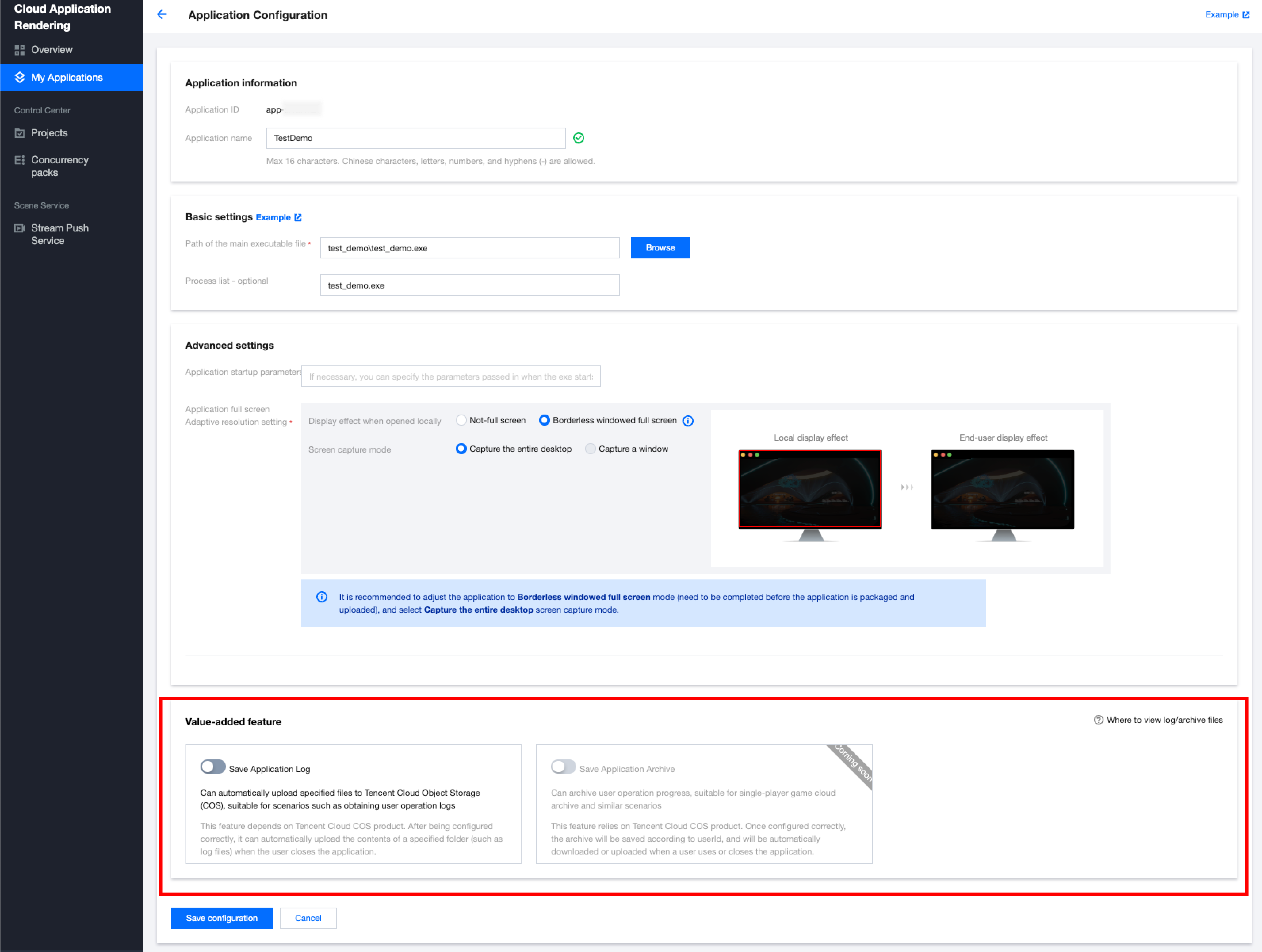Click the Where to view log/archive help icon
The width and height of the screenshot is (1262, 952).
(1098, 720)
